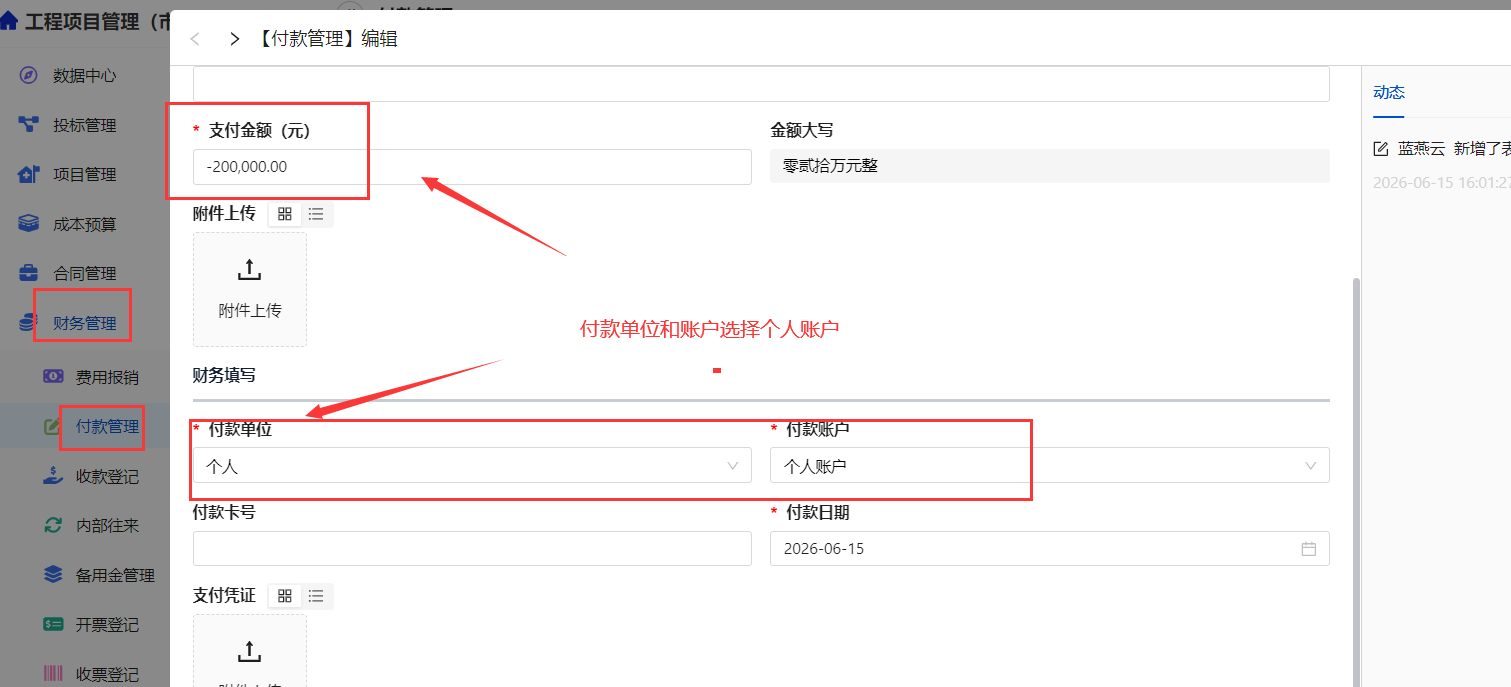Open the 合同管理 menu item
The height and width of the screenshot is (687, 1511).
point(85,273)
